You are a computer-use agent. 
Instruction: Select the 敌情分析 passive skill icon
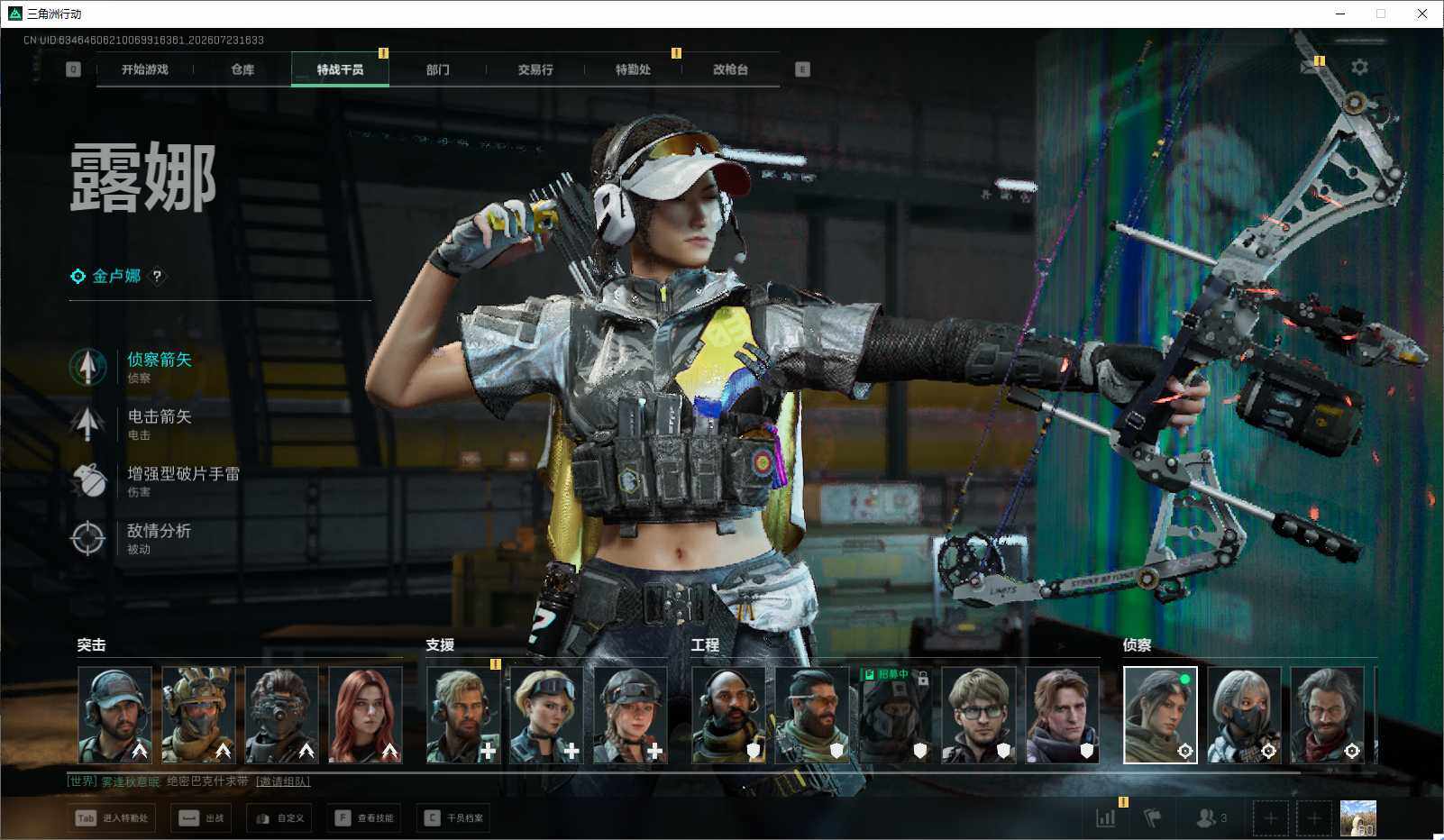87,538
